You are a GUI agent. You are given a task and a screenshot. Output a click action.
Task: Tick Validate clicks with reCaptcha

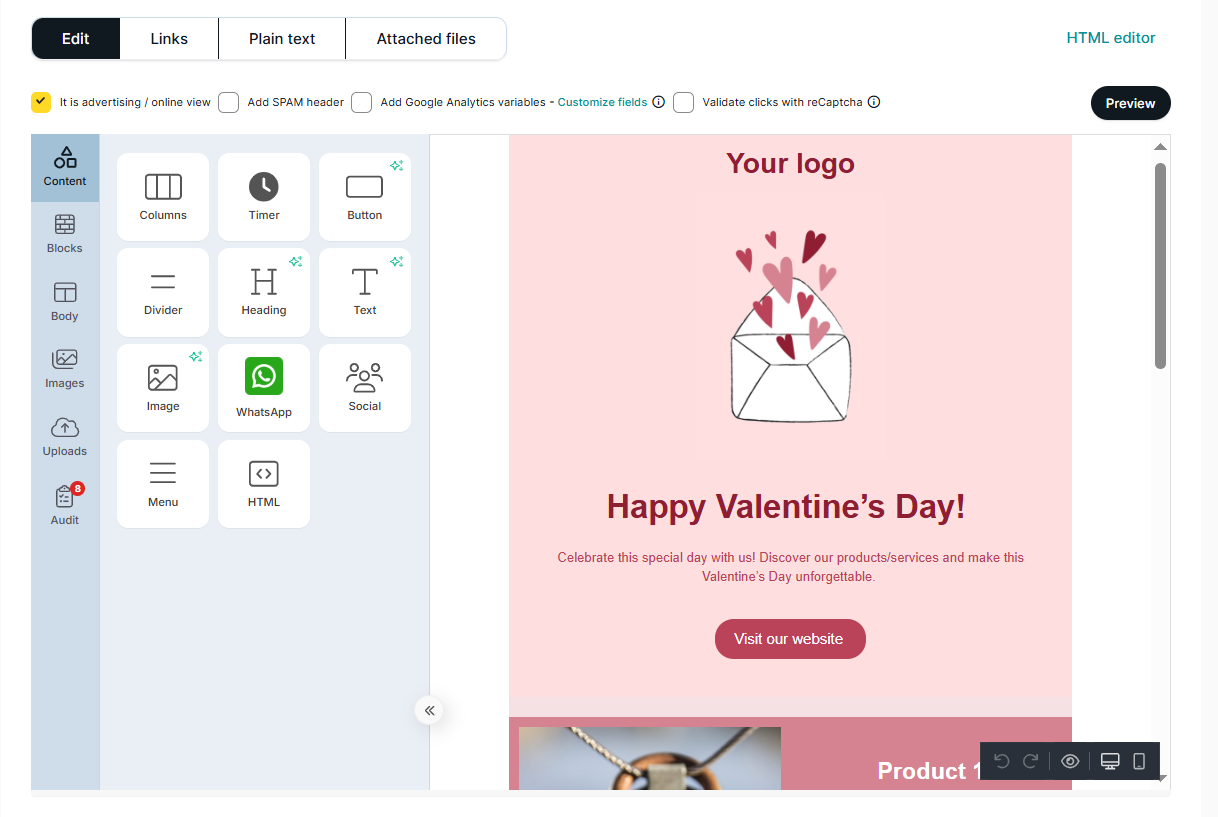tap(684, 102)
